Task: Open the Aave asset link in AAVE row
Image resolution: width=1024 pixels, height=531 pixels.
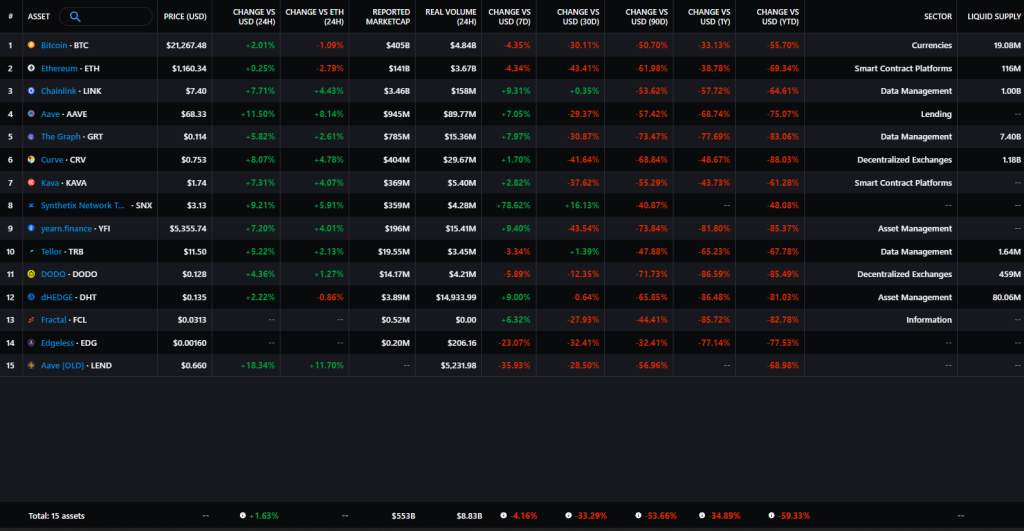Action: tap(50, 114)
